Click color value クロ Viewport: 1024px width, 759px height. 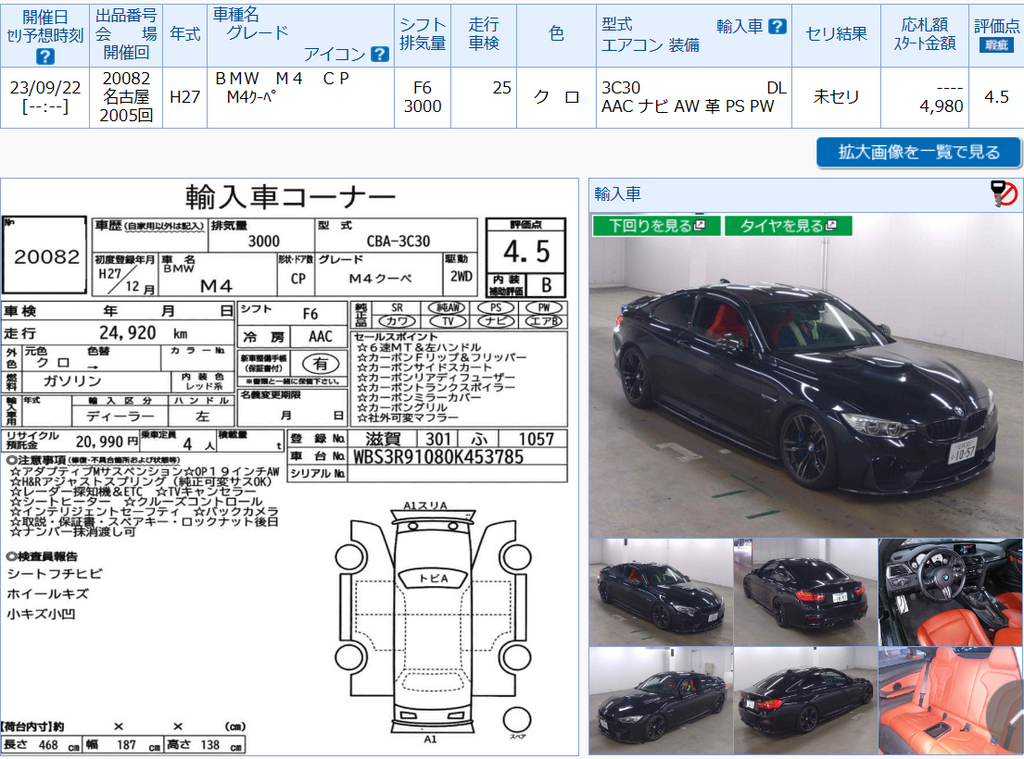[556, 97]
